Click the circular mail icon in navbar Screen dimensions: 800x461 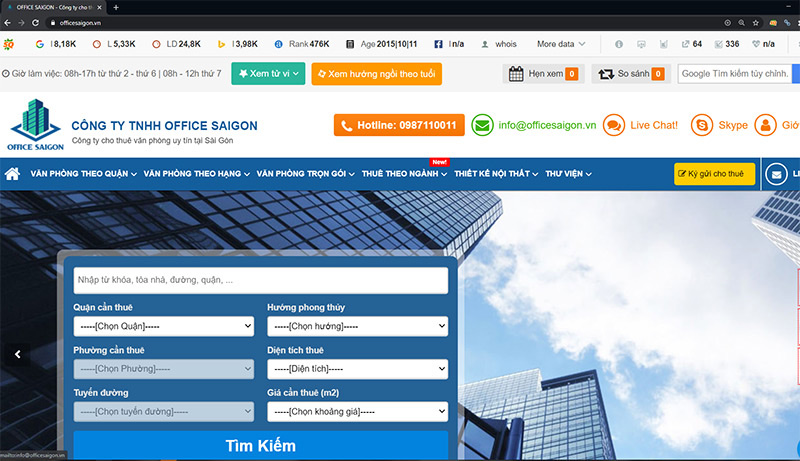pos(776,174)
